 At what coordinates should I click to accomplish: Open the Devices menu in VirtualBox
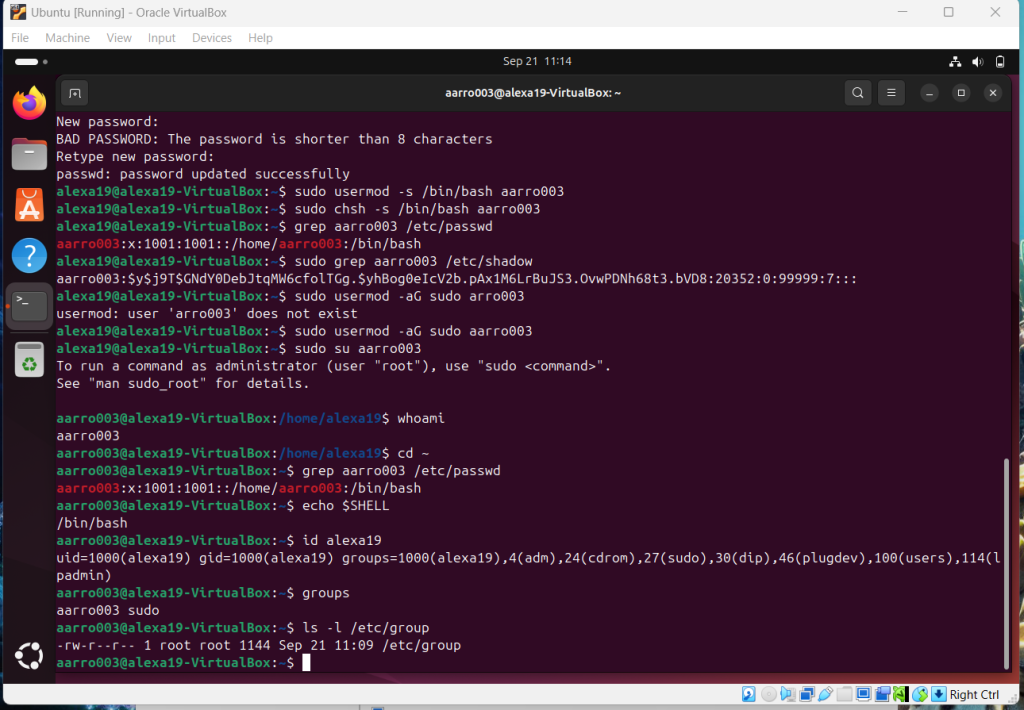coord(211,38)
